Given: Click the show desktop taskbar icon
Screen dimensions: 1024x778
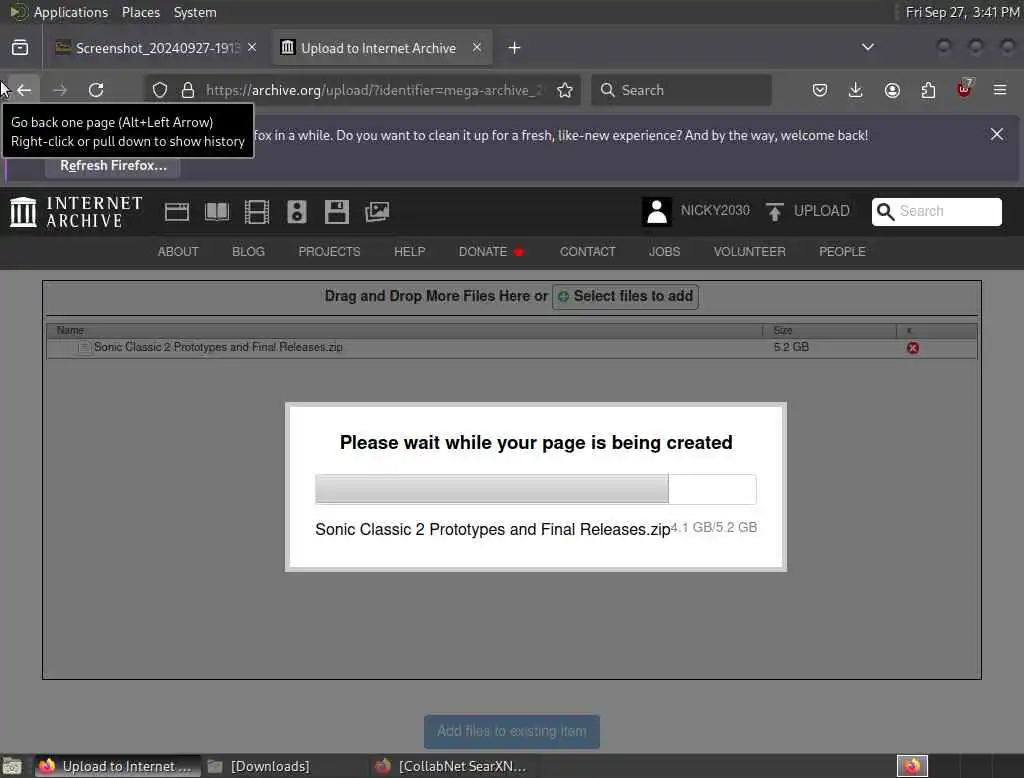Looking at the screenshot, I should [12, 766].
